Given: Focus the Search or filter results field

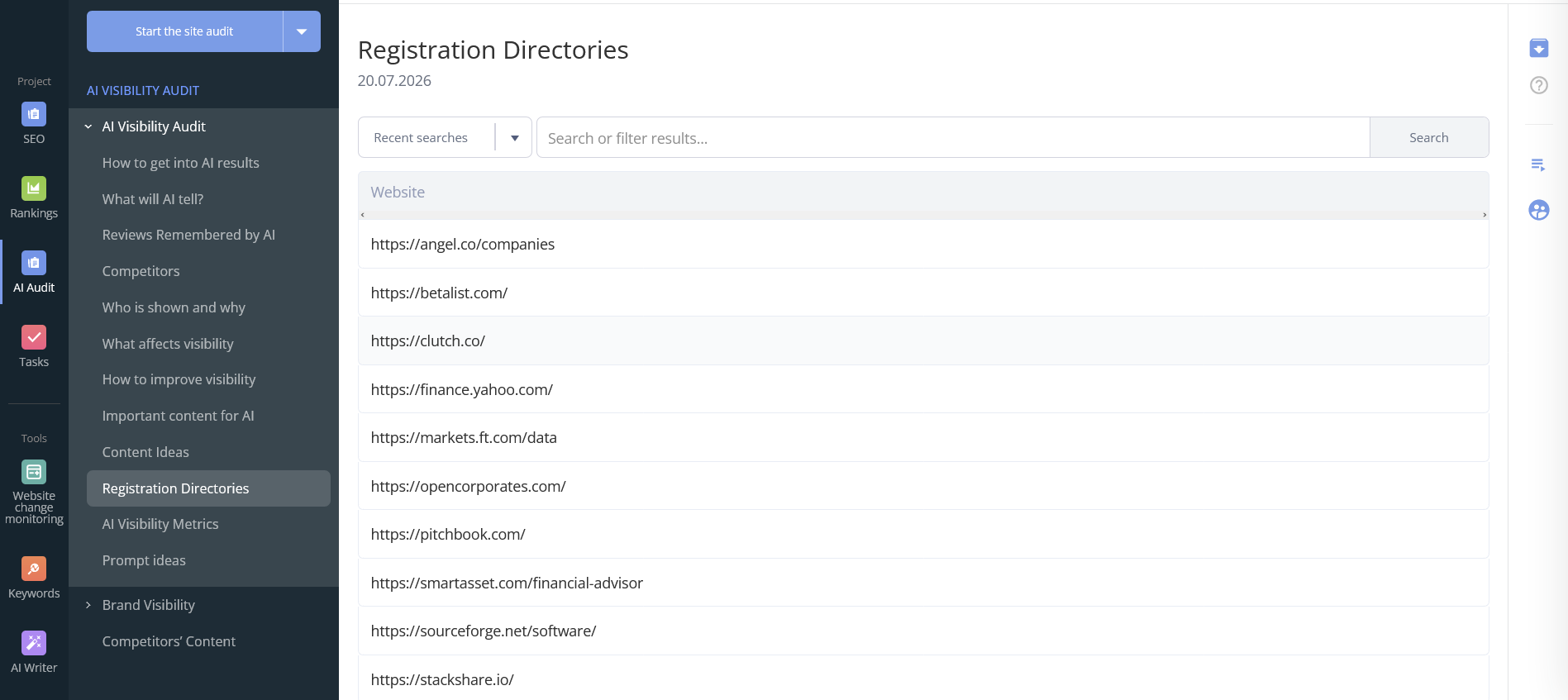Looking at the screenshot, I should (x=953, y=137).
